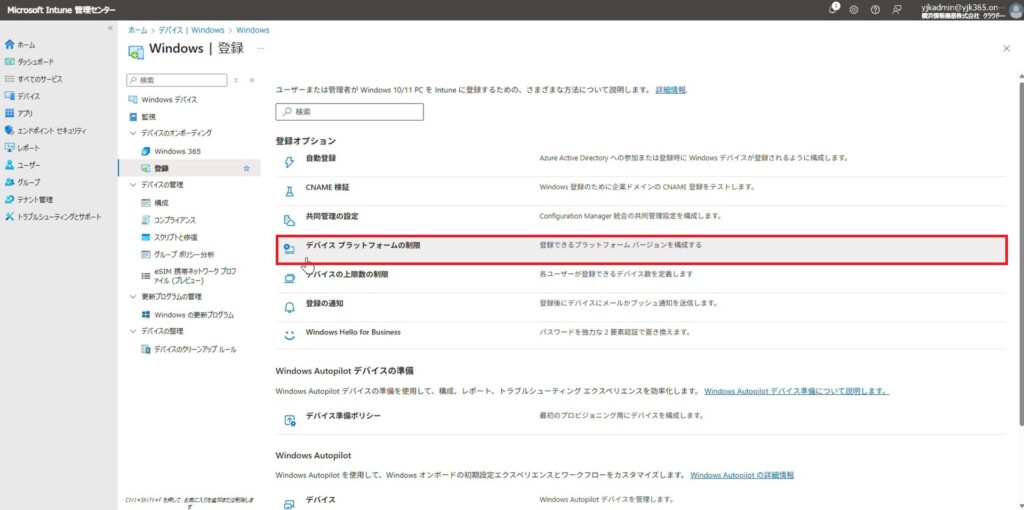Select コンプライアンス in the device menu
The height and width of the screenshot is (510, 1024).
pyautogui.click(x=174, y=220)
